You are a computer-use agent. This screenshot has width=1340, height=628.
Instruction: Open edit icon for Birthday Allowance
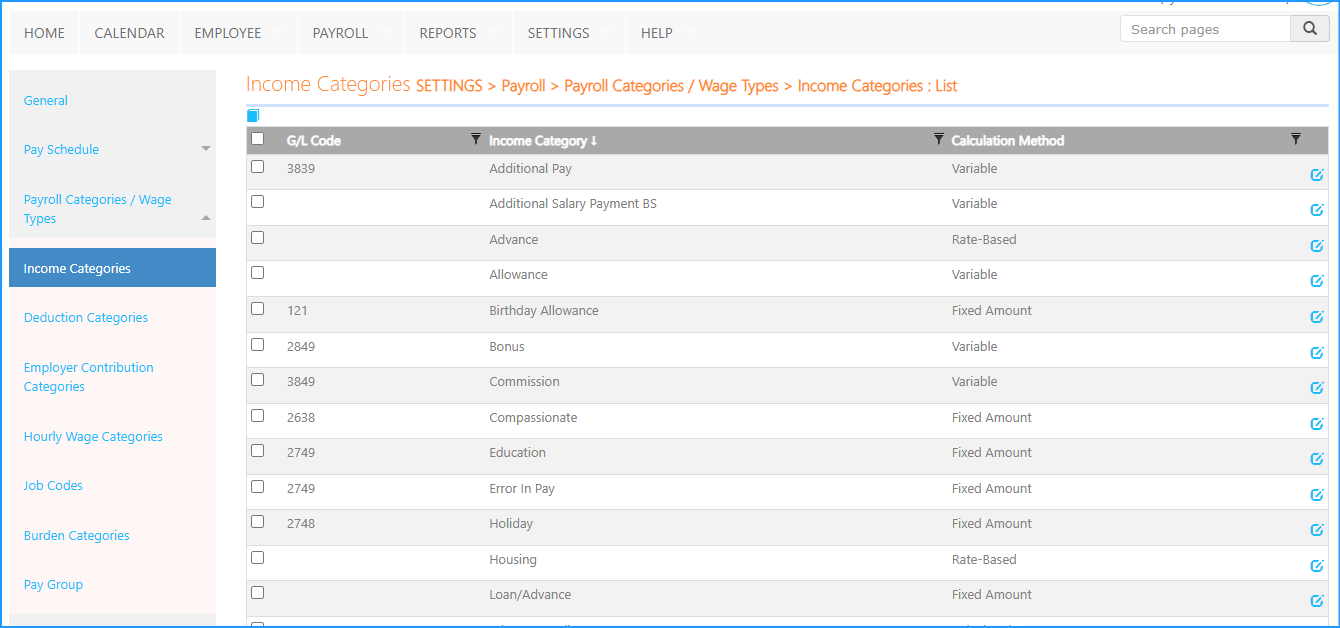[x=1317, y=317]
